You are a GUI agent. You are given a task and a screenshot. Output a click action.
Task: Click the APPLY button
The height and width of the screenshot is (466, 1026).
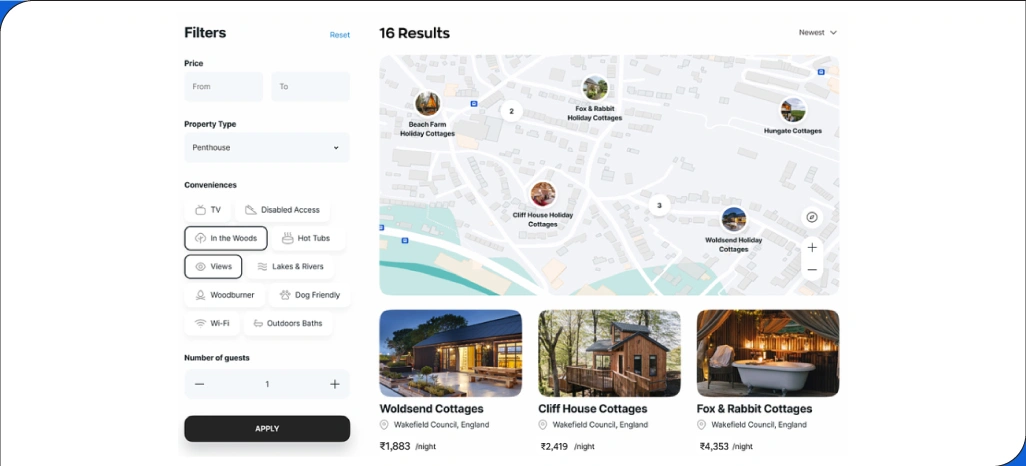pos(267,429)
